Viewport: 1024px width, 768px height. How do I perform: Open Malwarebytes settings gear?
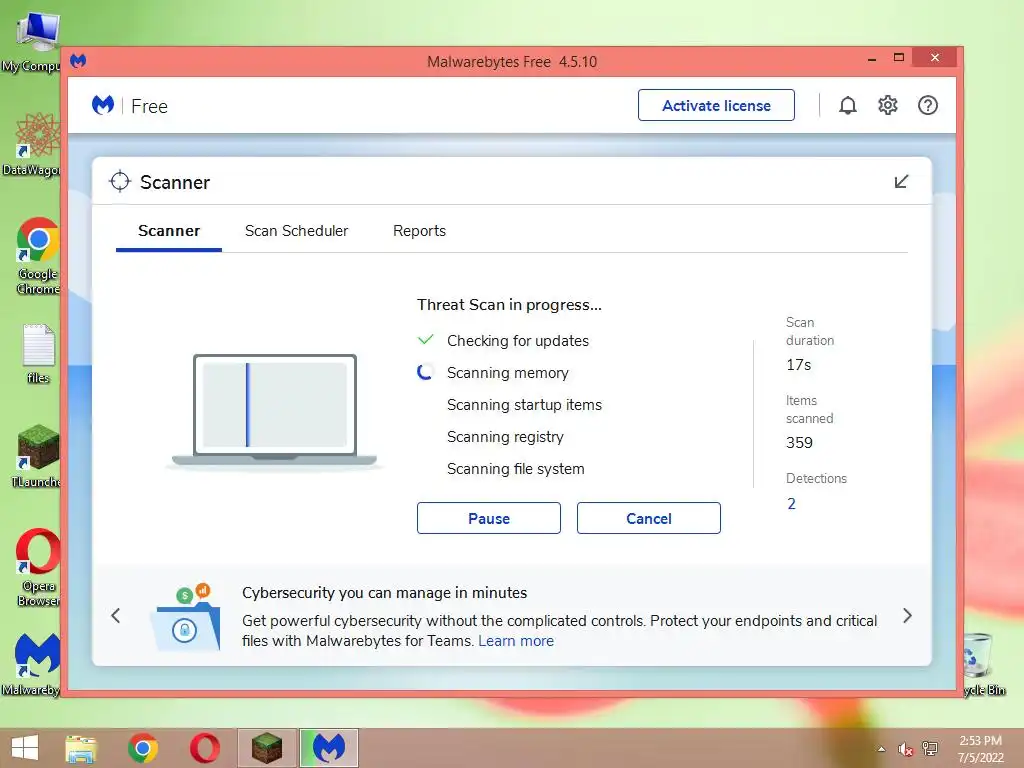(887, 105)
